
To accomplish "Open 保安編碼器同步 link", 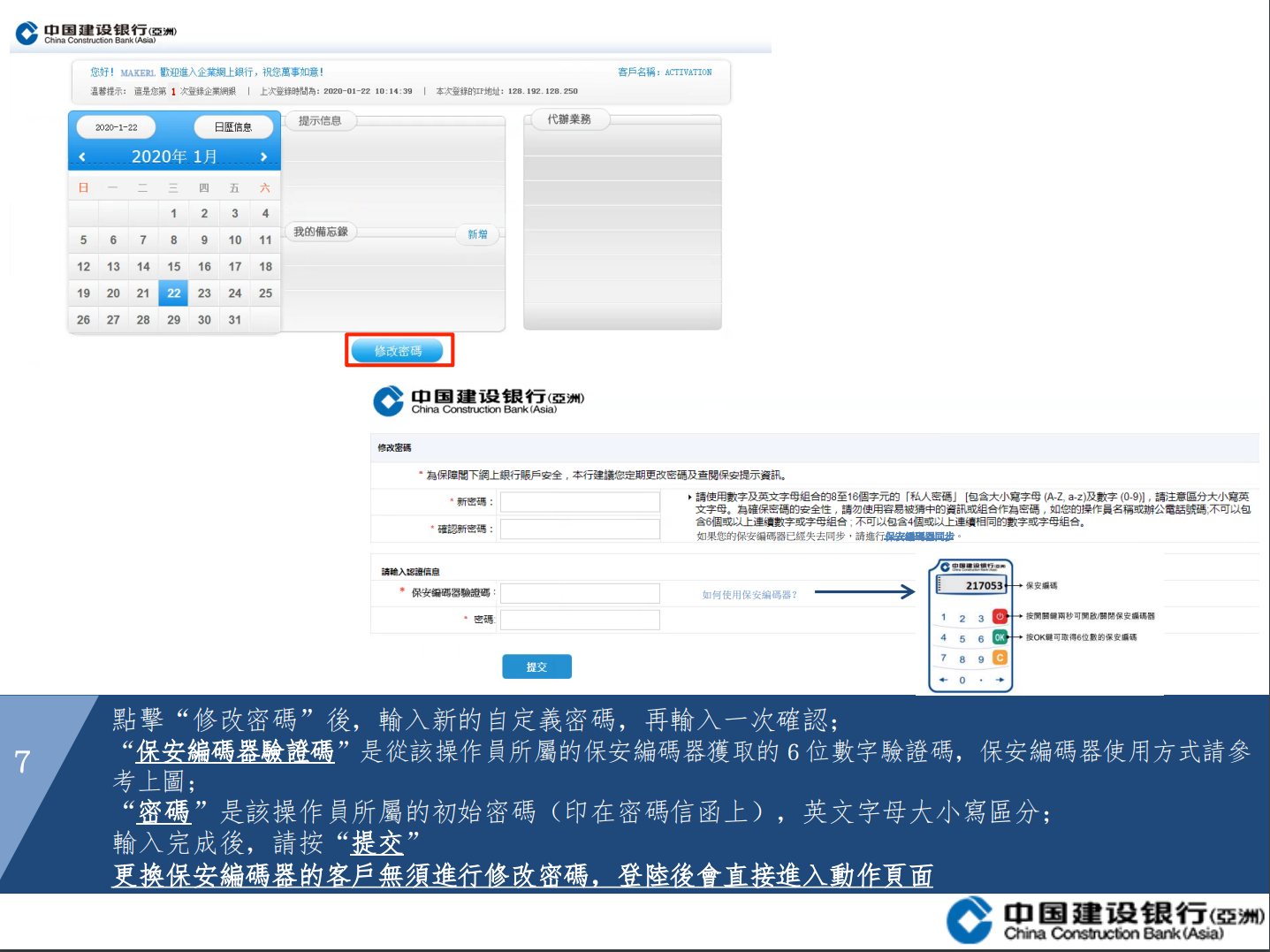I will tap(919, 537).
